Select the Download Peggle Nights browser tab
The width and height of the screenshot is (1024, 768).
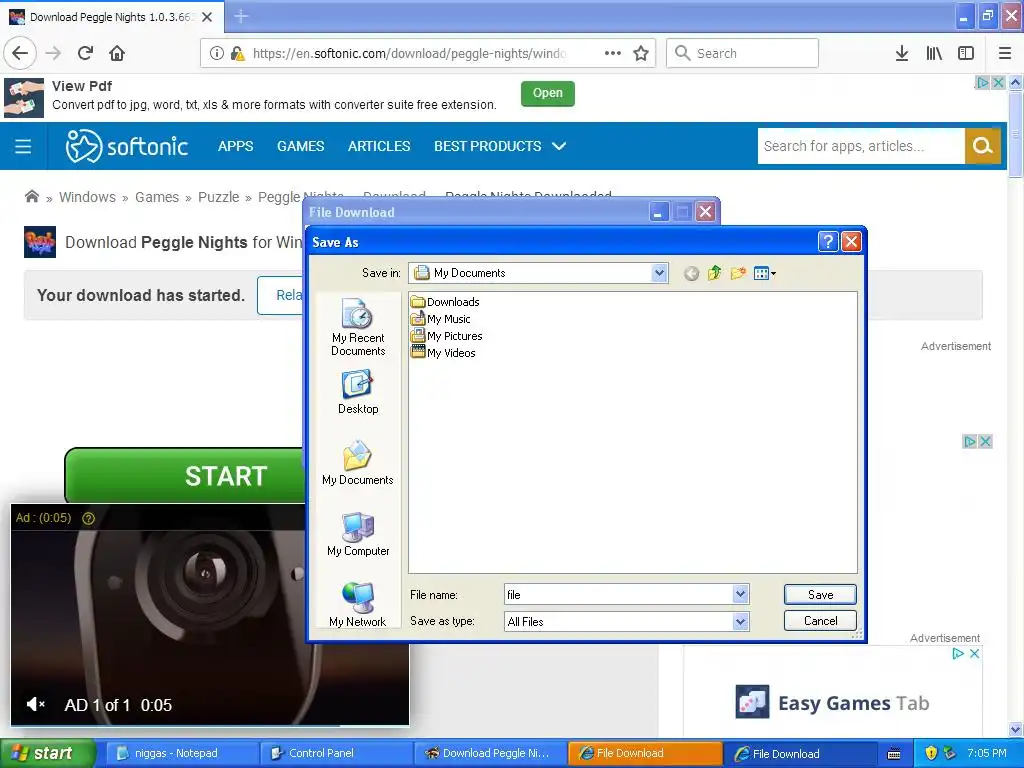click(111, 17)
